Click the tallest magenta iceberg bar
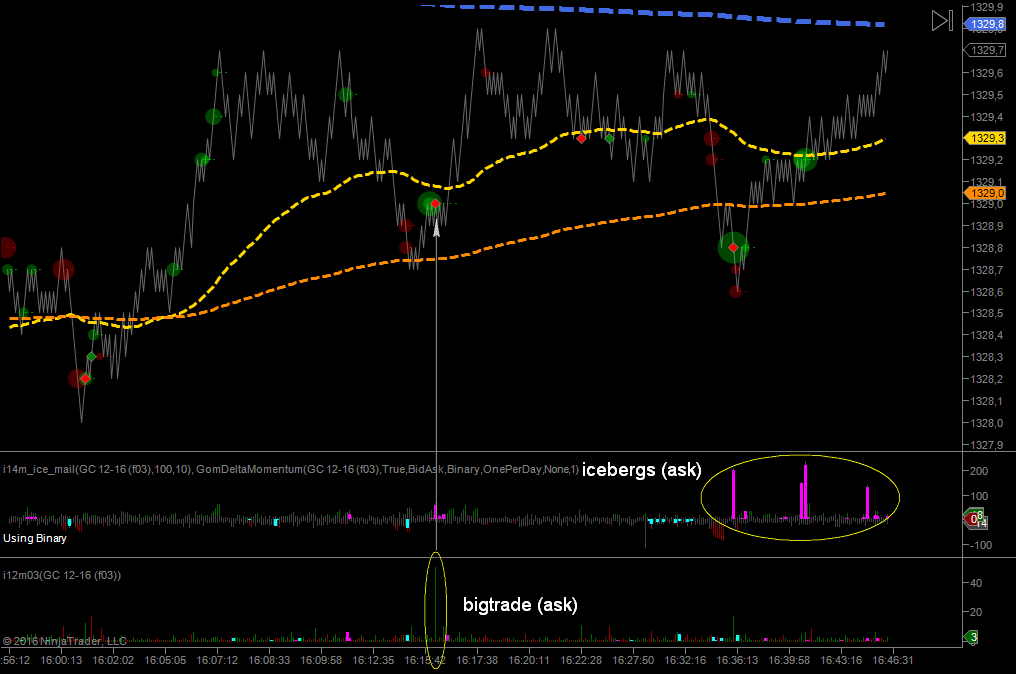 click(806, 490)
